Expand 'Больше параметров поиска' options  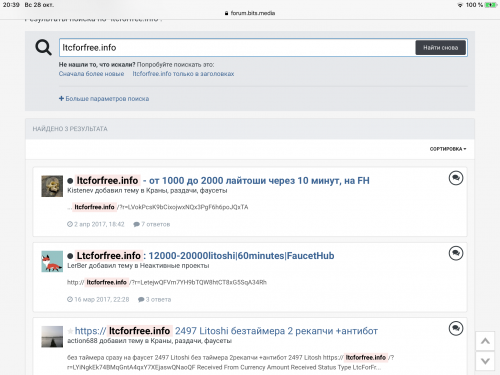104,99
